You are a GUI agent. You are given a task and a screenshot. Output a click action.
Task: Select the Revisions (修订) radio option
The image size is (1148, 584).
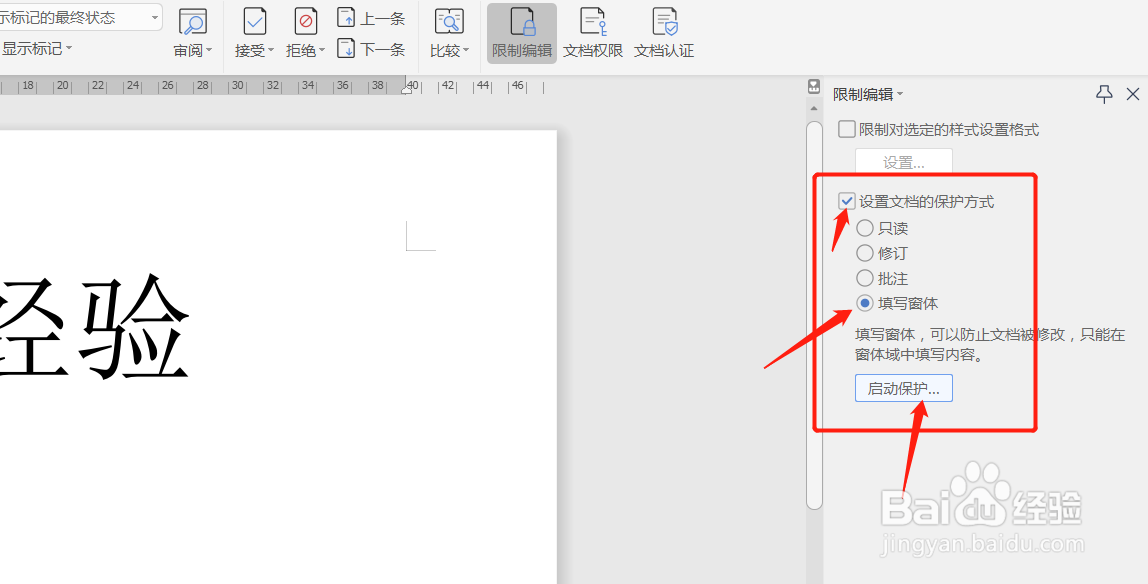(x=865, y=253)
